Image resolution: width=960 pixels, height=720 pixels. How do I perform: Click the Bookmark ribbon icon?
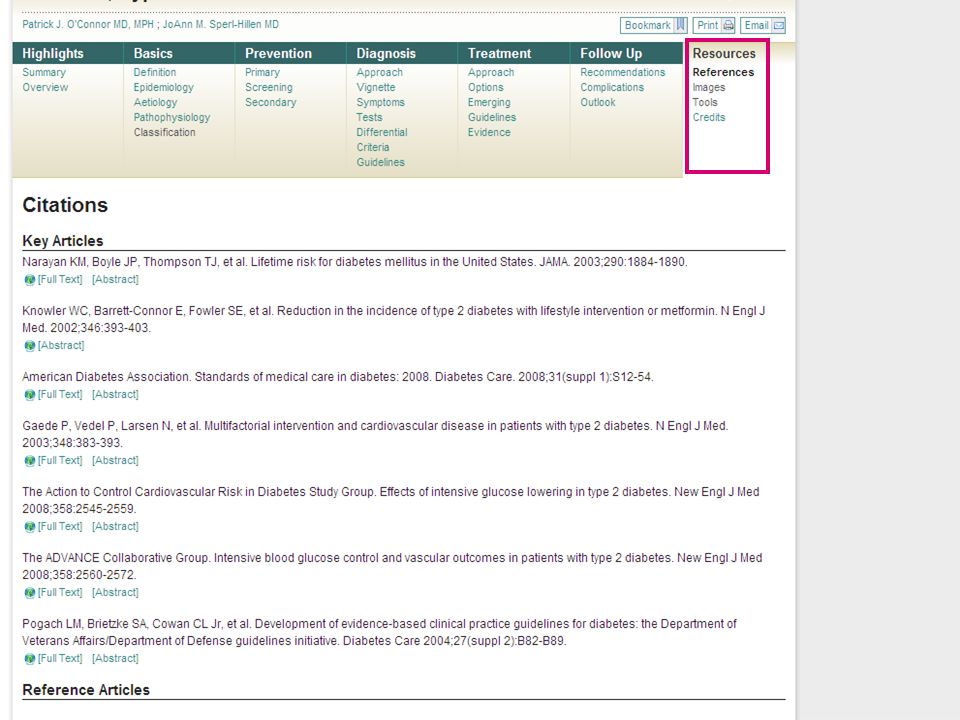click(x=680, y=25)
